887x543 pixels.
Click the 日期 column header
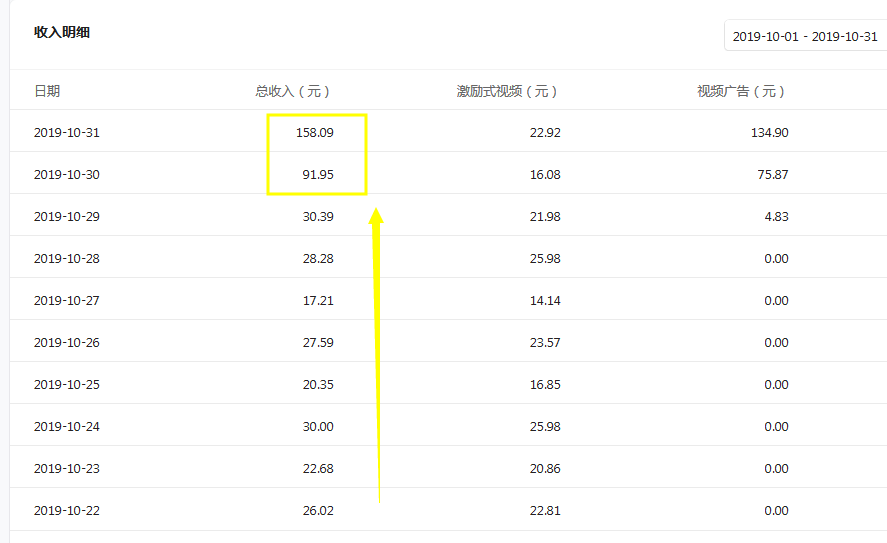pyautogui.click(x=47, y=91)
